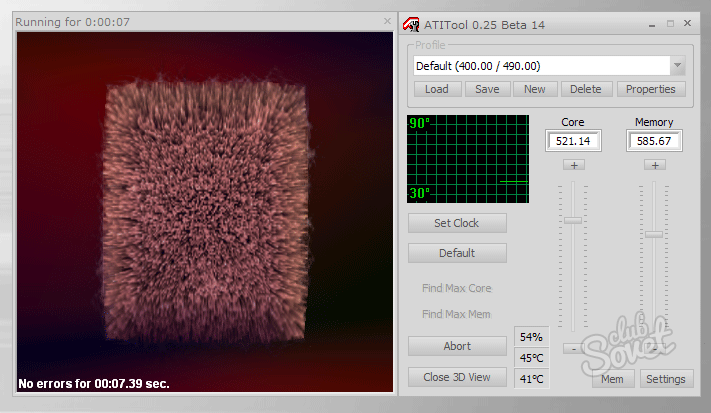Click the 'Running for 0:00:07' title text
This screenshot has width=711, height=413.
[x=73, y=22]
